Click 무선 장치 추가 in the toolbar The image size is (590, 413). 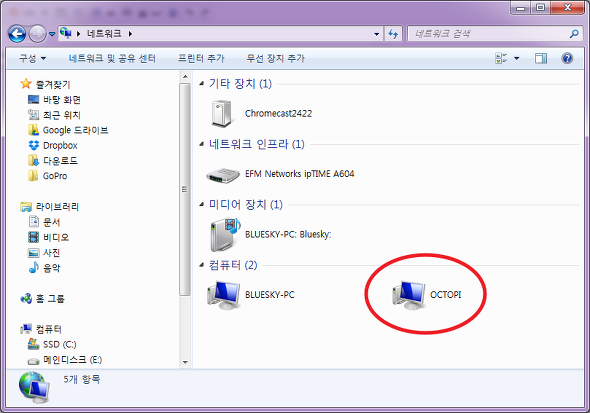(x=275, y=58)
